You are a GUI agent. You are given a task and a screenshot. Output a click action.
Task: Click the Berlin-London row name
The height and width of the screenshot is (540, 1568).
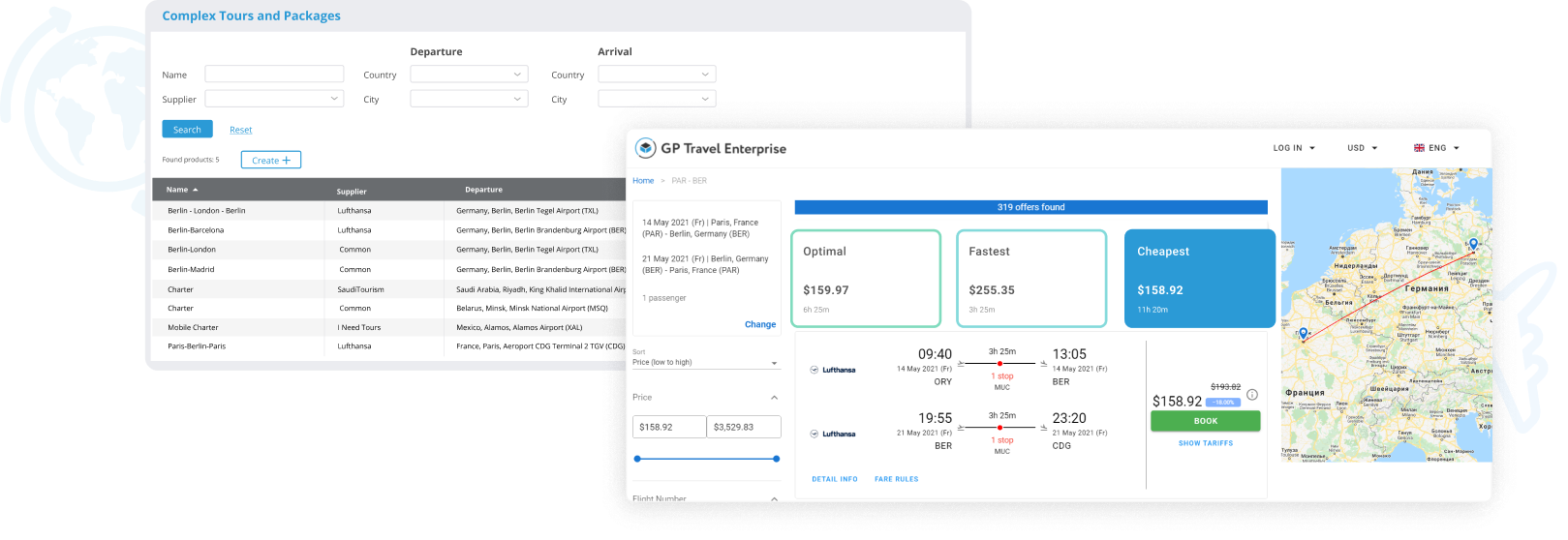[x=192, y=250]
